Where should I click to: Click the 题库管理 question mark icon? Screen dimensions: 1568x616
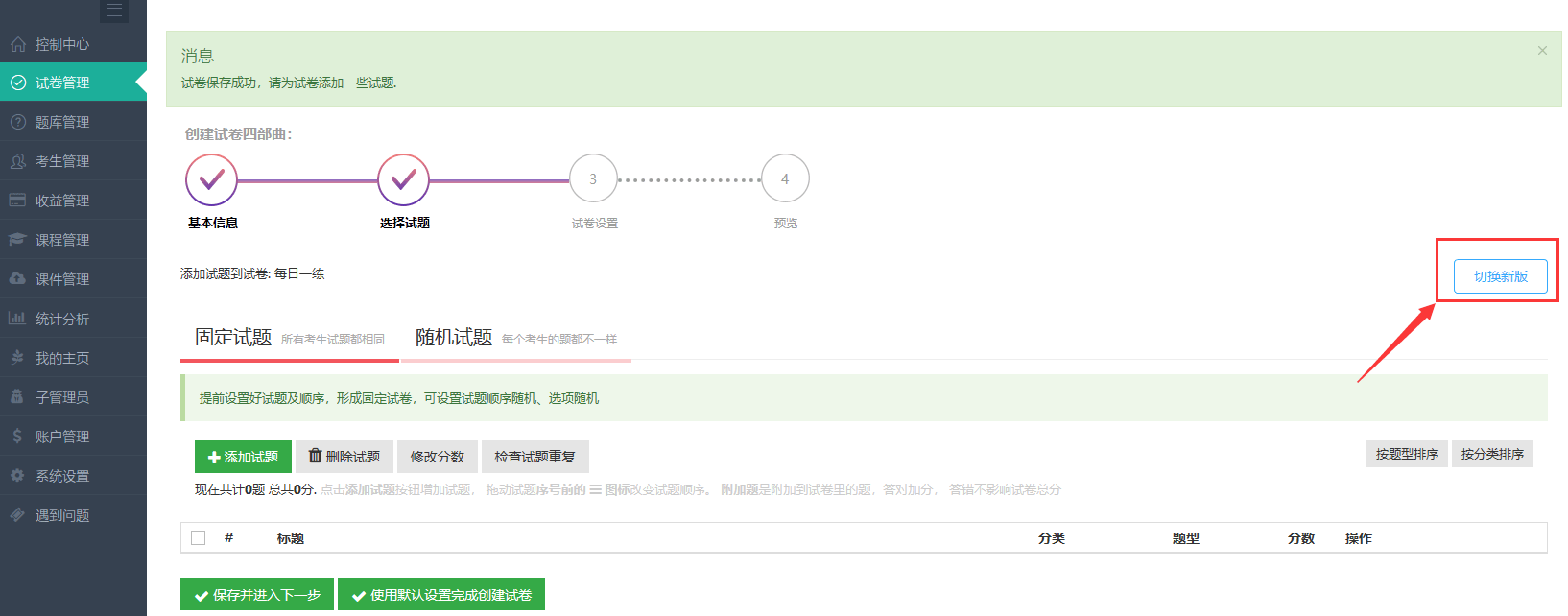click(x=17, y=122)
